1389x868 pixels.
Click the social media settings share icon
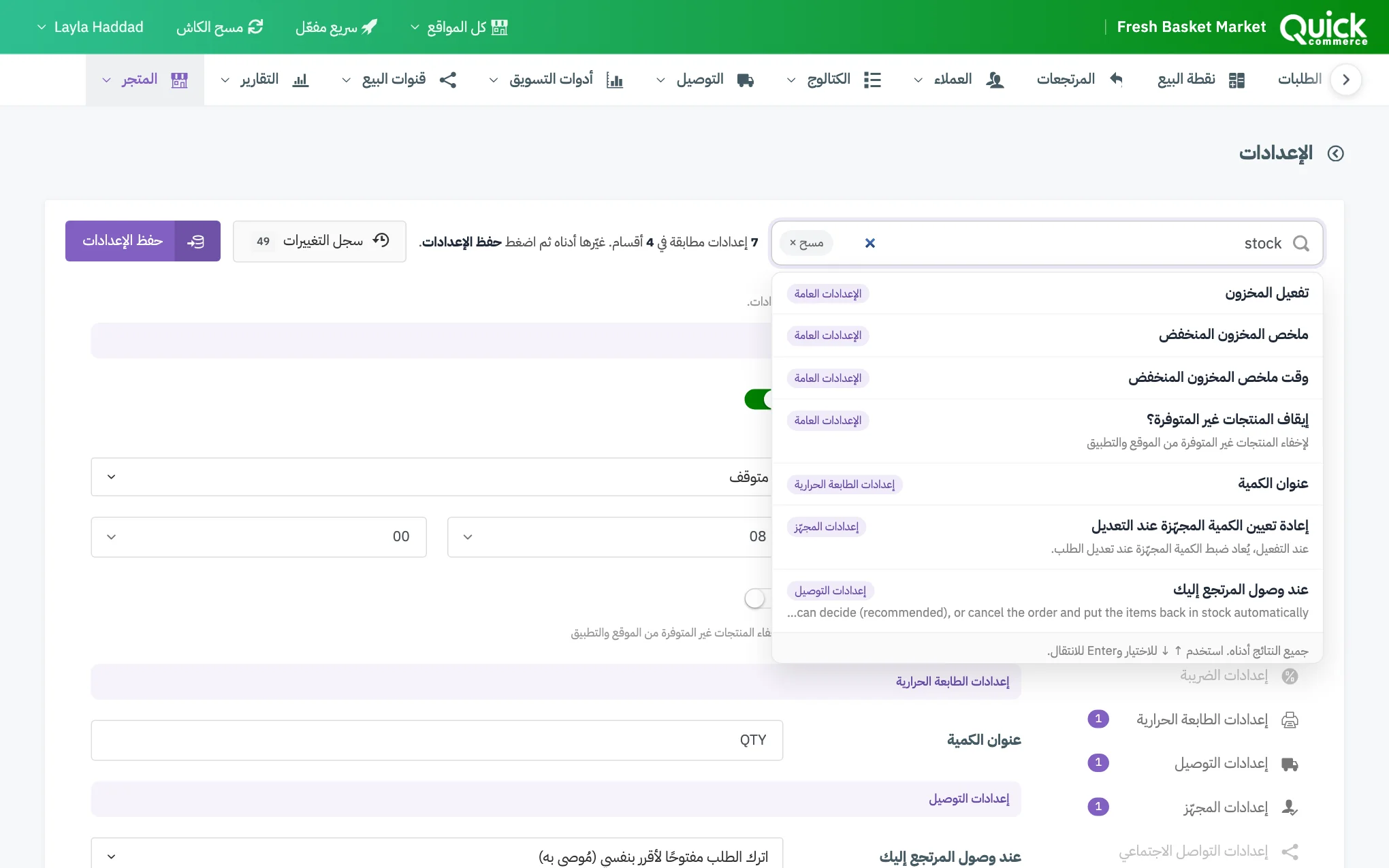pyautogui.click(x=1290, y=852)
